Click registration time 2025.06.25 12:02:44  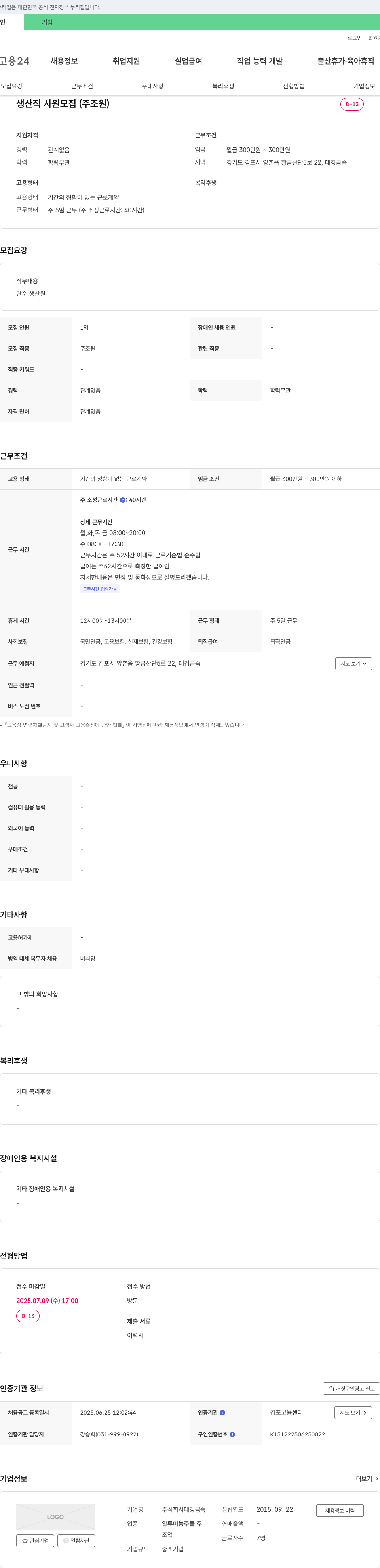click(x=108, y=1412)
